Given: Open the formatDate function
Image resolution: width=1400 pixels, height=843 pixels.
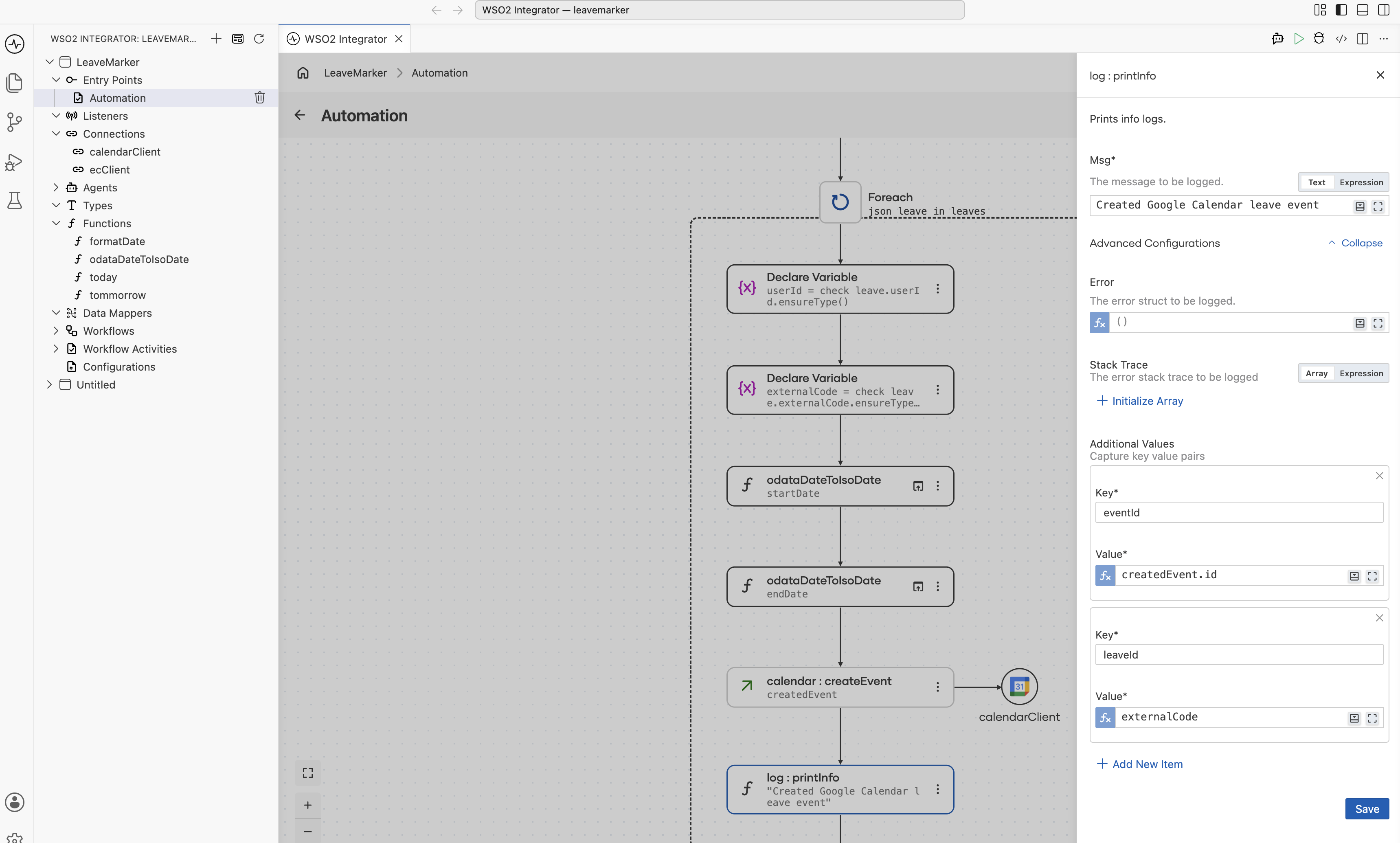Looking at the screenshot, I should click(117, 241).
